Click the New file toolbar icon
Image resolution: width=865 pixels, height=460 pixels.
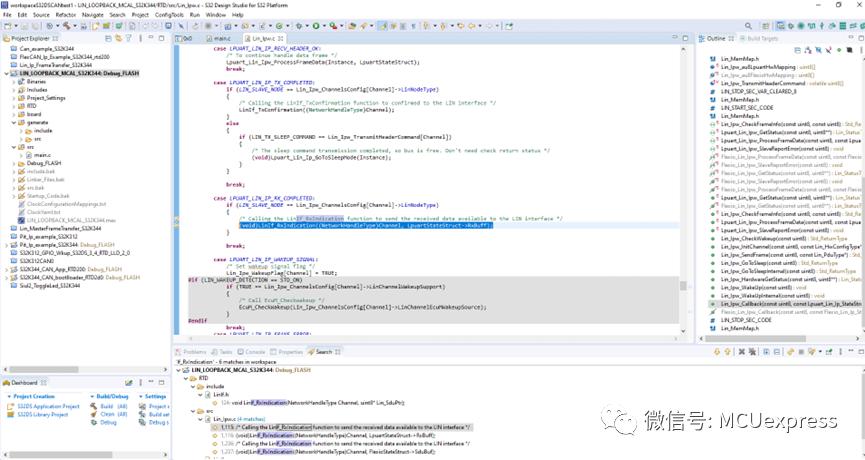8,26
